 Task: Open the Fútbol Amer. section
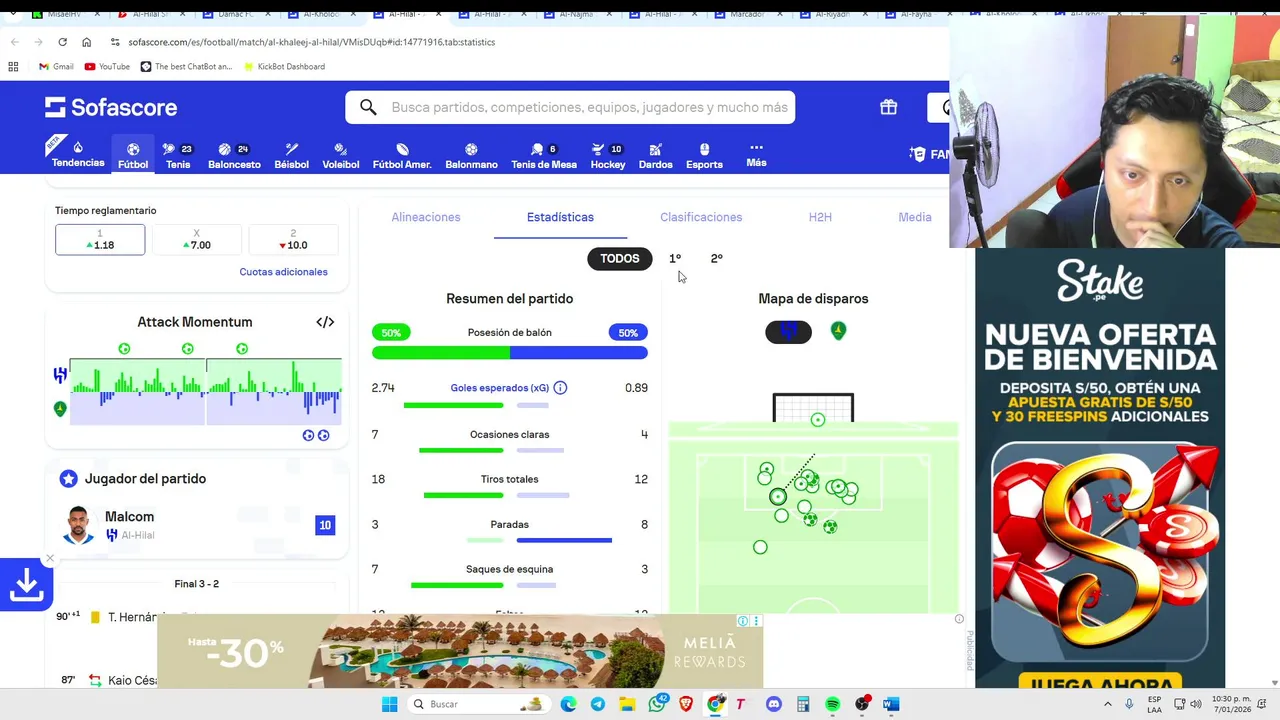[402, 155]
